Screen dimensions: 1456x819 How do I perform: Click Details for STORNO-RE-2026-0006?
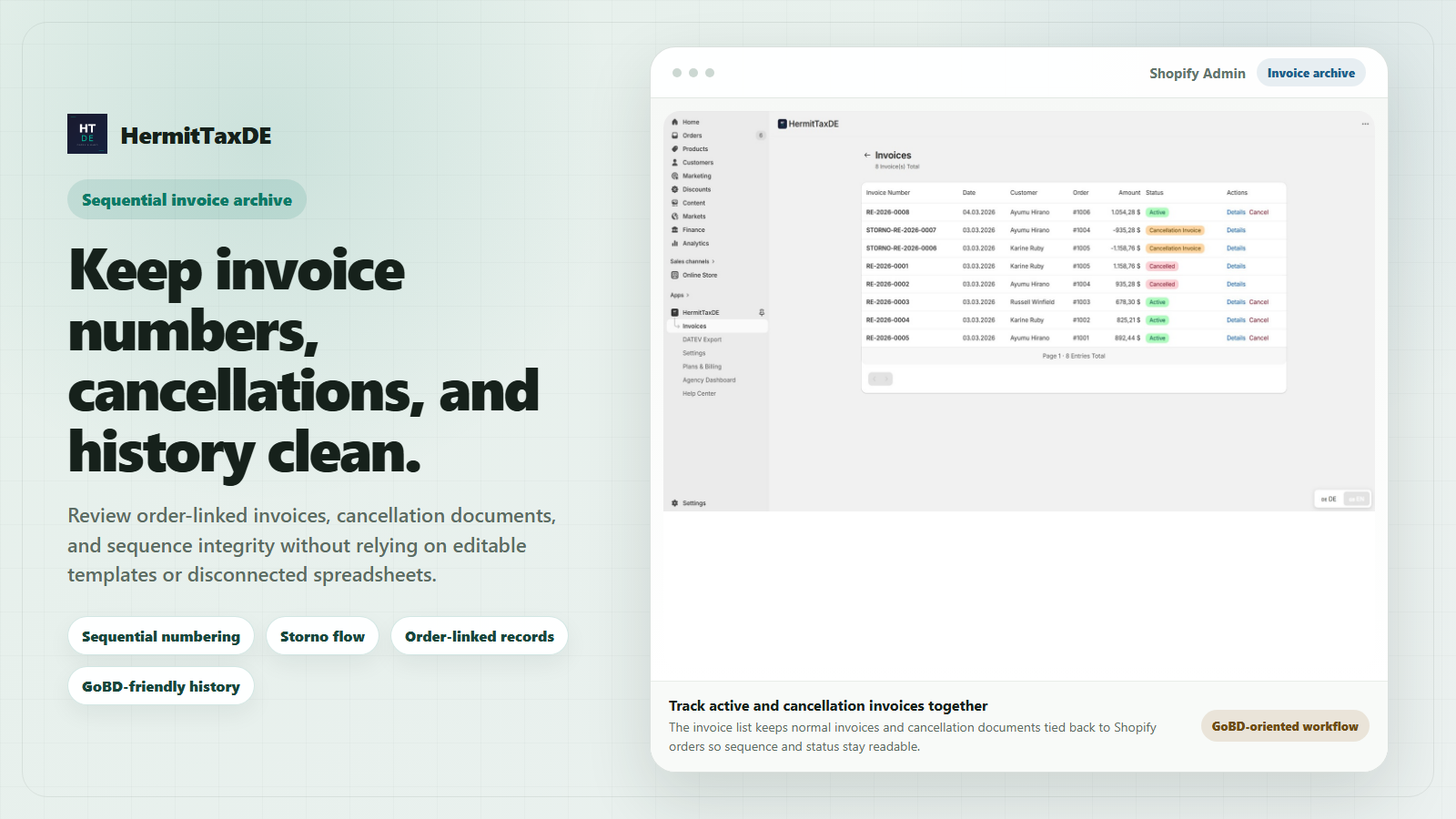tap(1236, 248)
